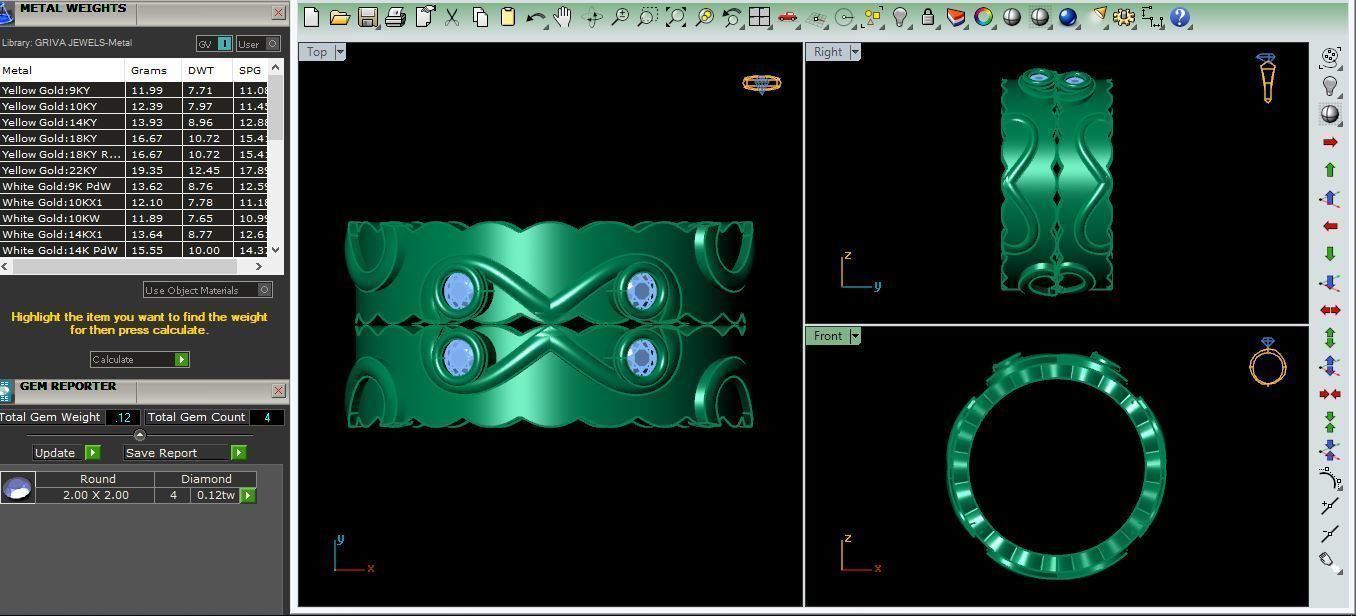Click the four-viewport layout icon

click(760, 17)
